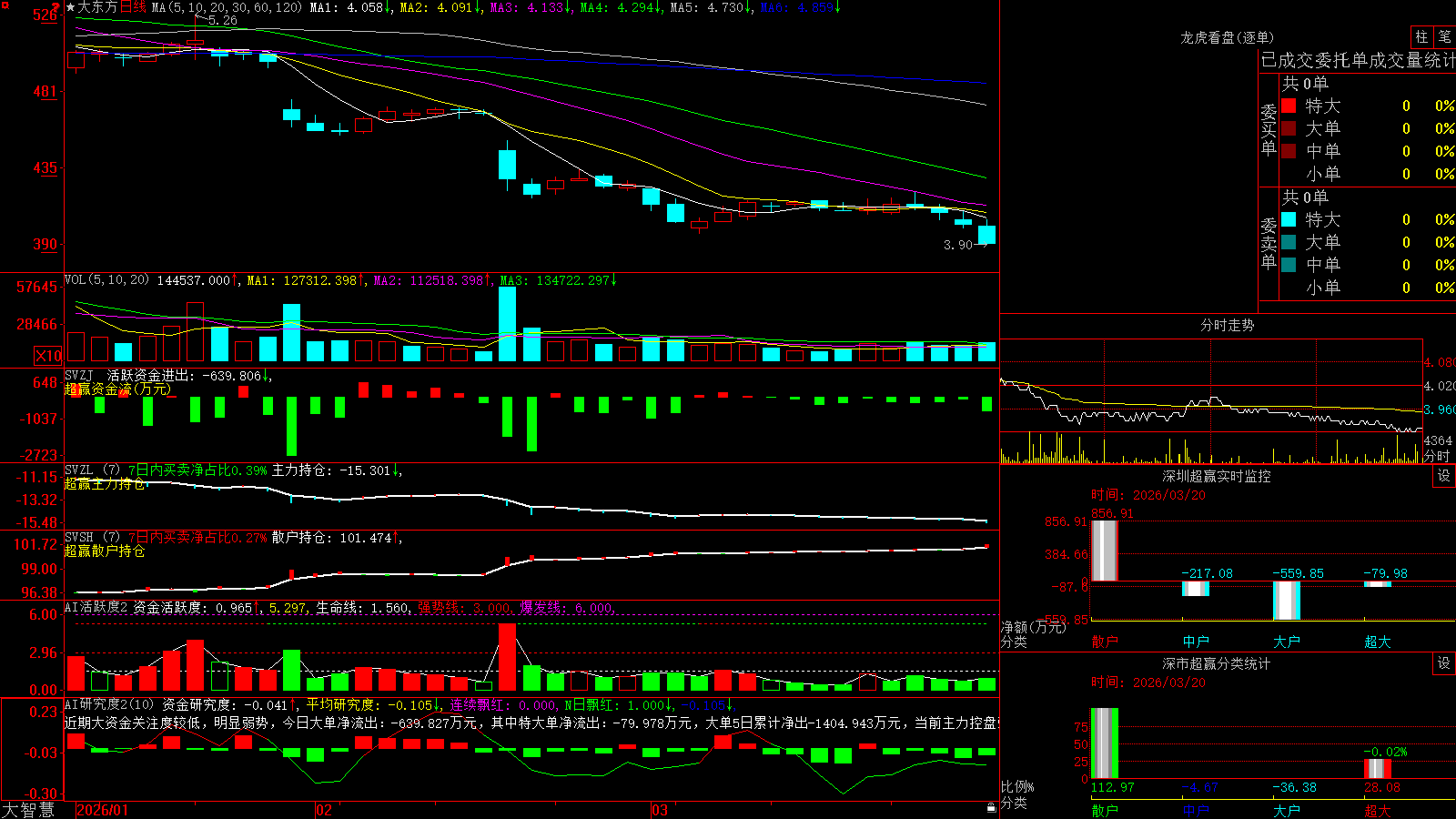Click the 超赢散户持仓 label
The height and width of the screenshot is (819, 1456).
coord(105,551)
